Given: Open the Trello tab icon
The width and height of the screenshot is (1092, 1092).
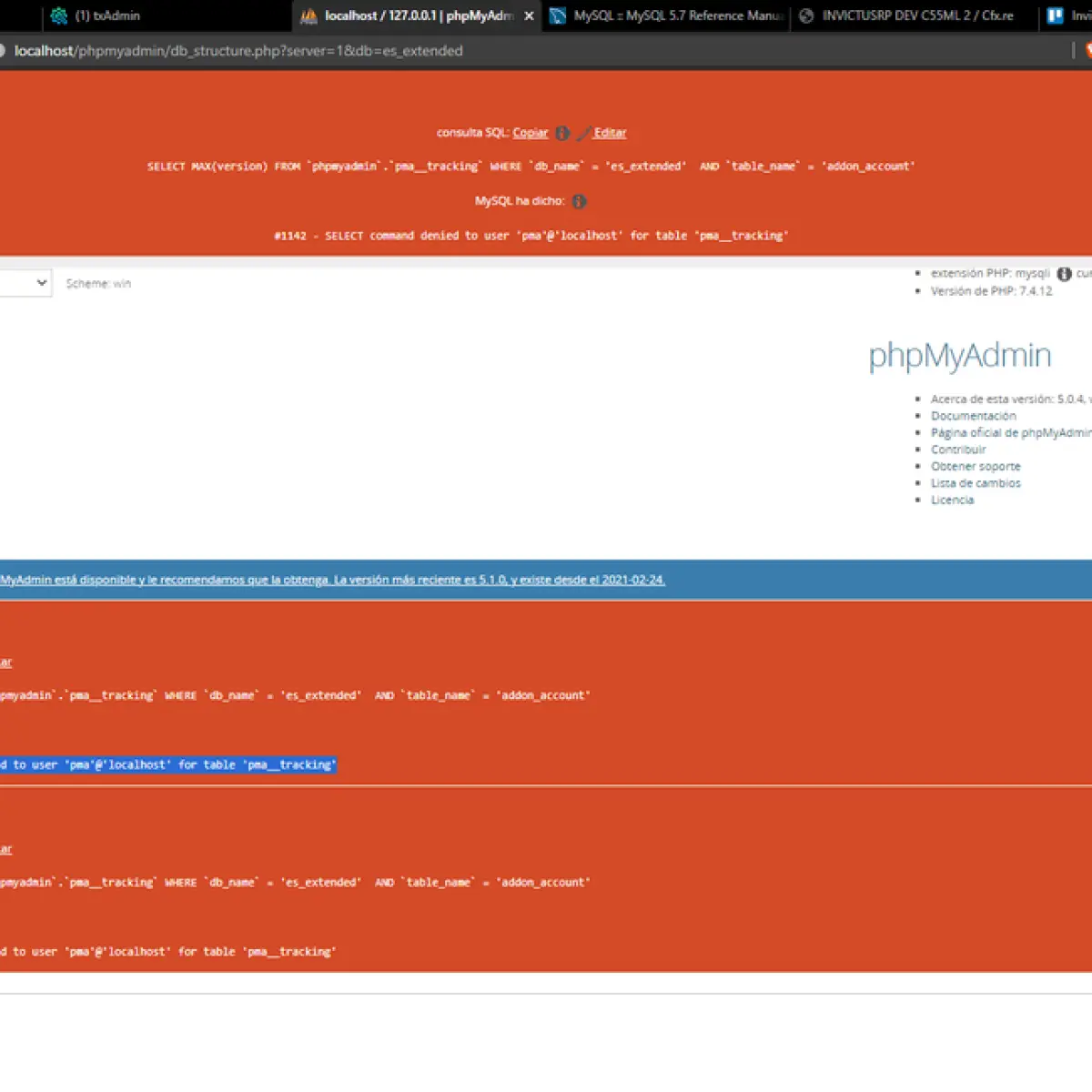Looking at the screenshot, I should pos(1056,15).
